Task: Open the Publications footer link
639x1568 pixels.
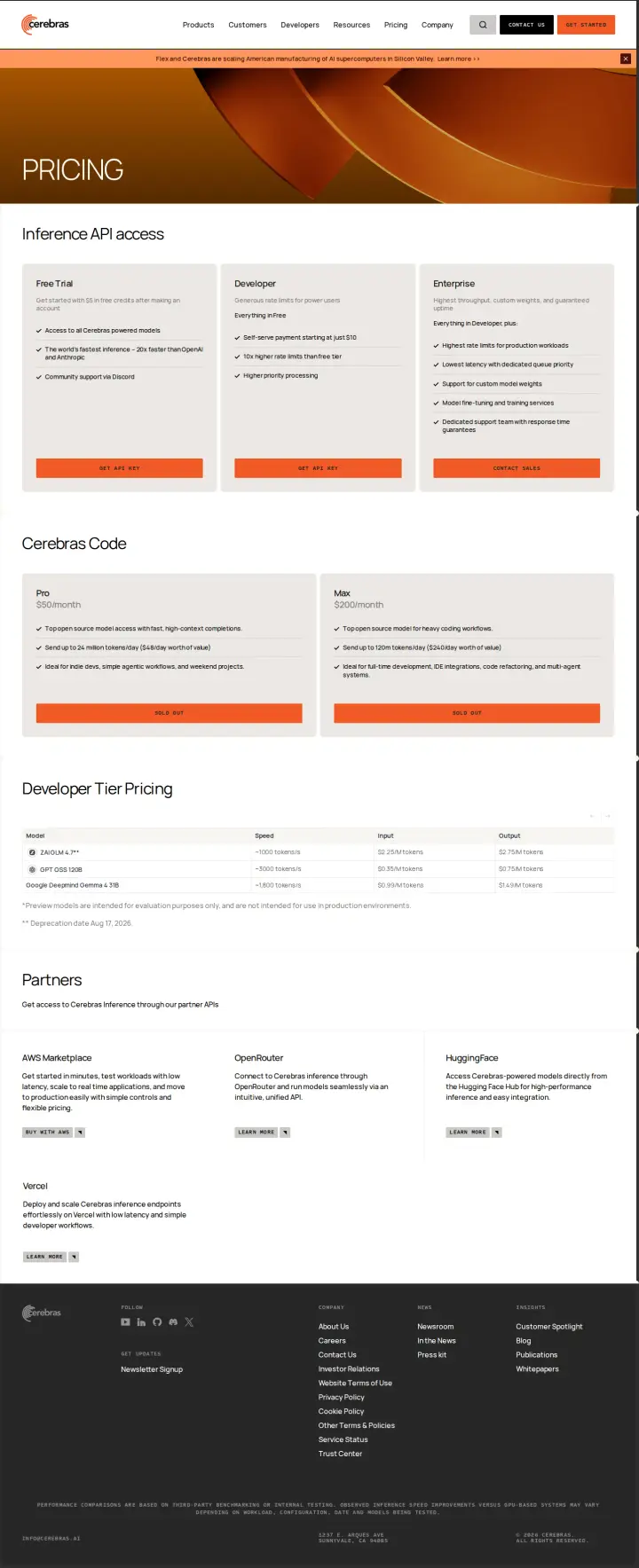Action: point(537,1355)
